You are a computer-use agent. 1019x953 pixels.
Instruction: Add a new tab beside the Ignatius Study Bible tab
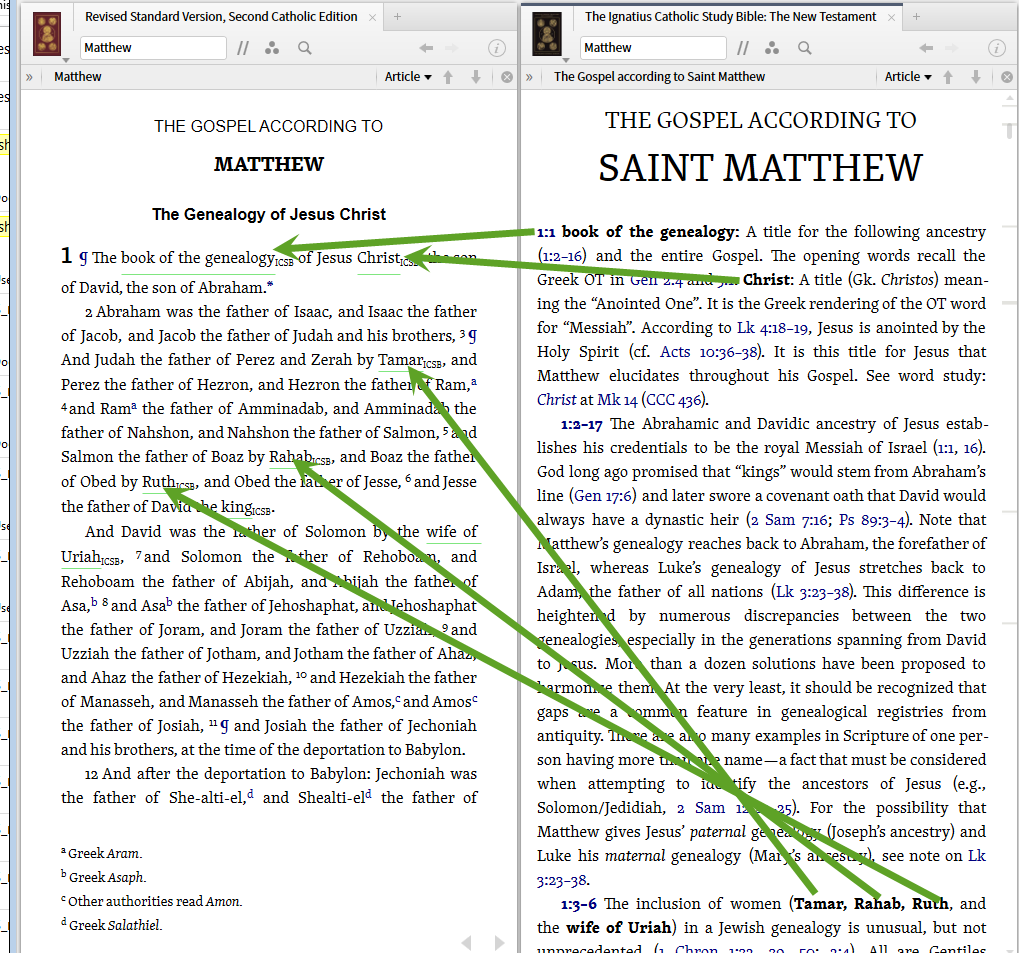pyautogui.click(x=916, y=17)
